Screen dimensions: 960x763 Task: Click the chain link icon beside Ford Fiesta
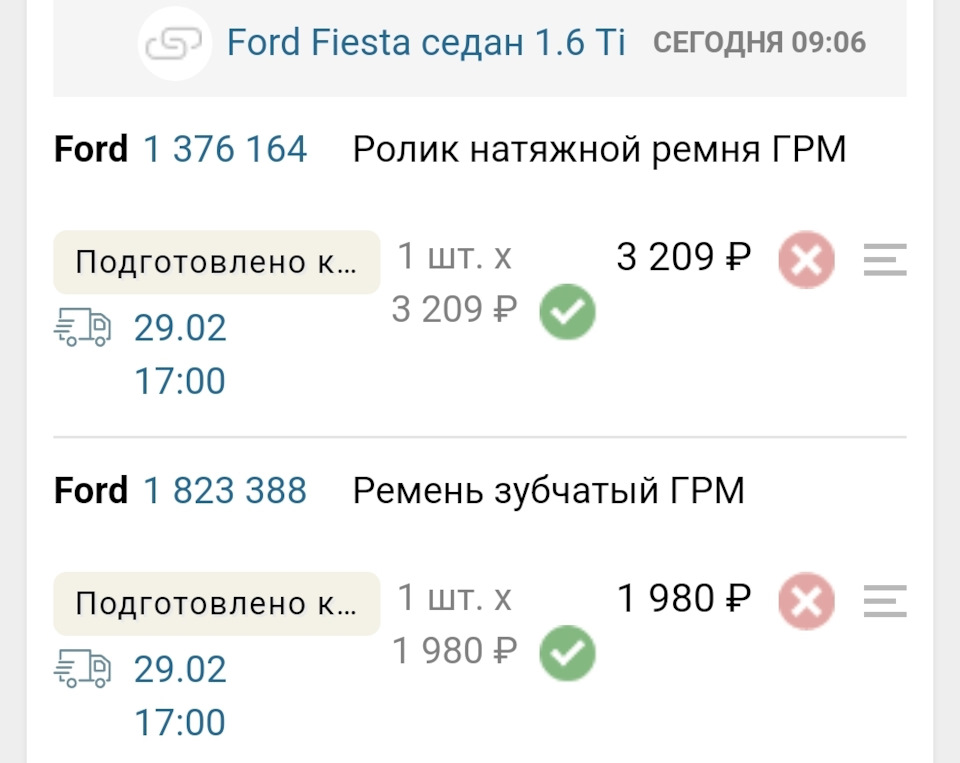175,43
